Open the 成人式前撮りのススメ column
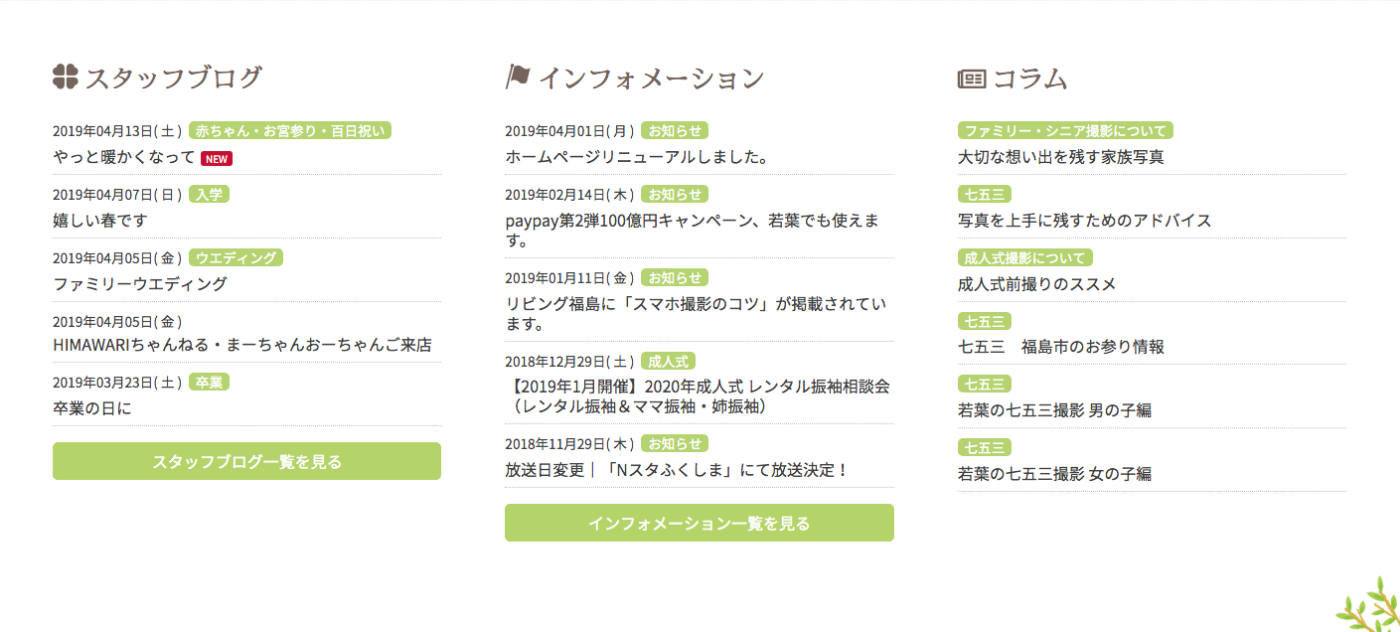Image resolution: width=1400 pixels, height=632 pixels. [x=1036, y=284]
